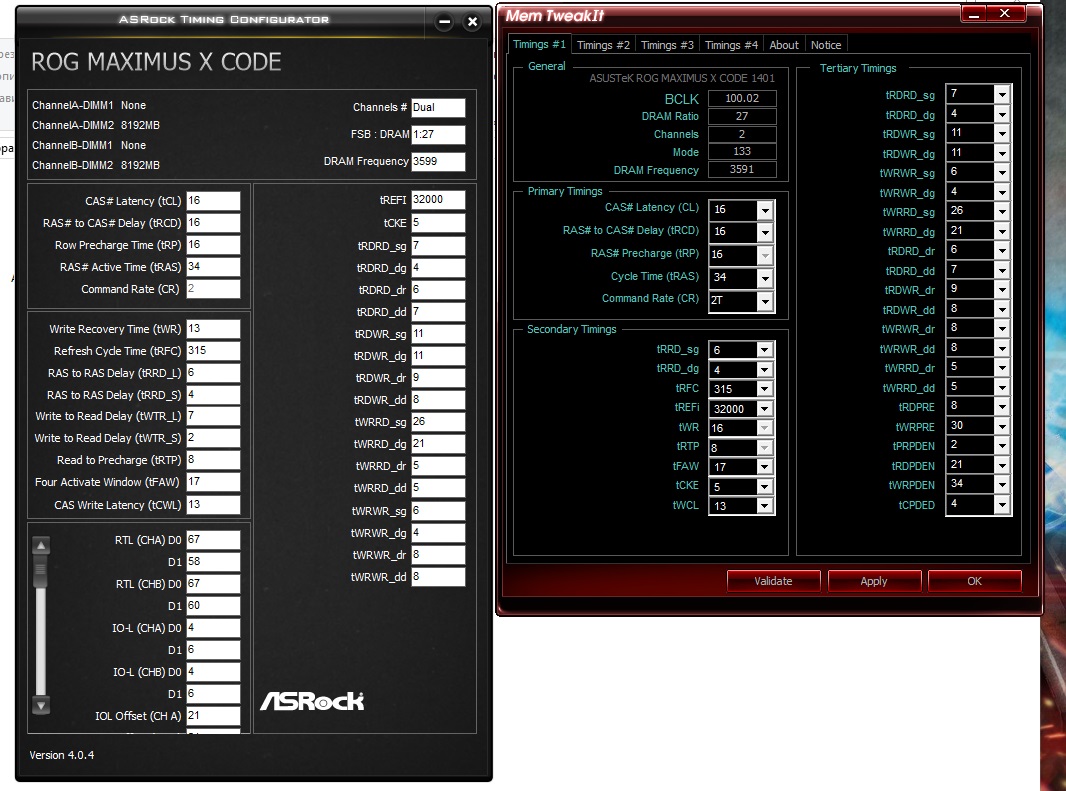This screenshot has height=791, width=1066.
Task: Click the RAS# Active Time (tRAS) field
Action: 213,267
